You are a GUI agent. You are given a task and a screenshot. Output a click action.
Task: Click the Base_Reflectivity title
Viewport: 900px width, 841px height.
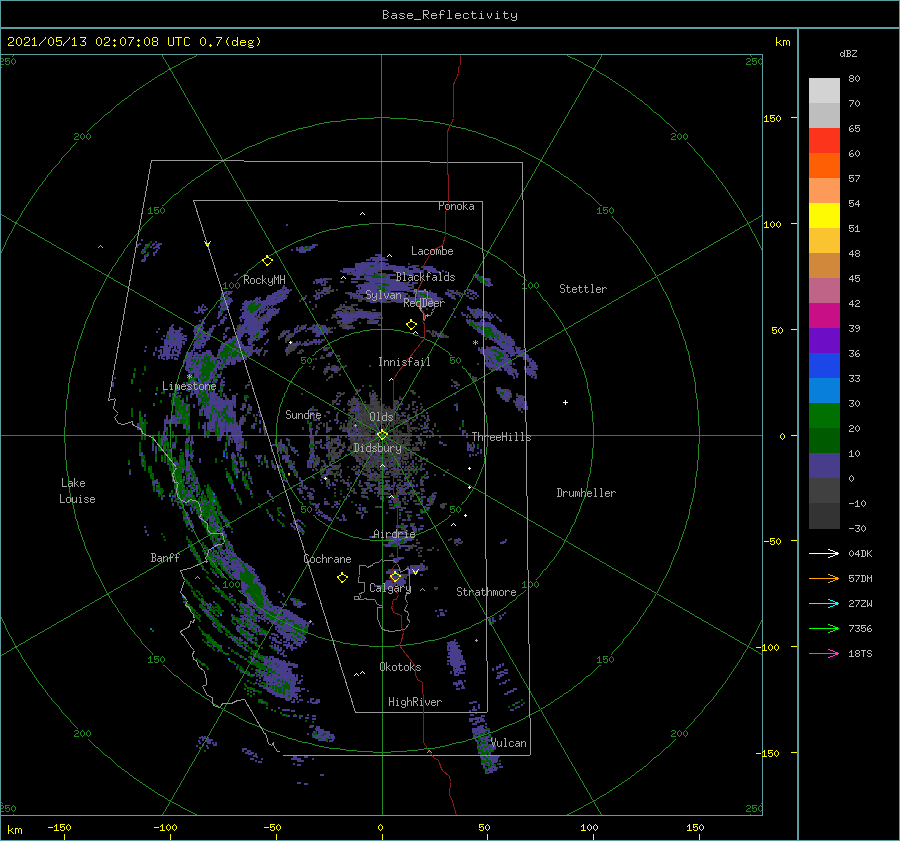tap(450, 15)
